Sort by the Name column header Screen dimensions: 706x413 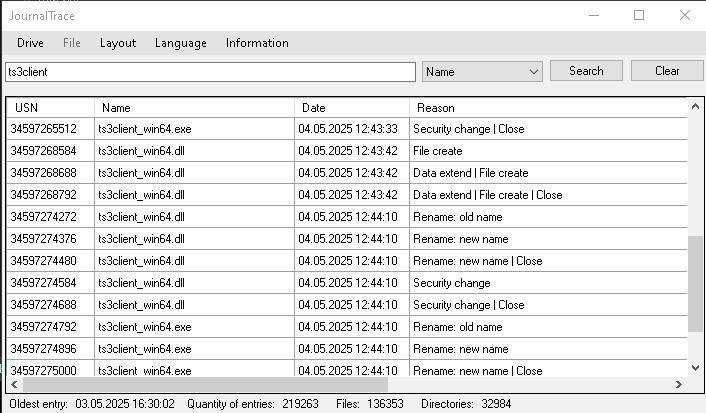point(195,108)
